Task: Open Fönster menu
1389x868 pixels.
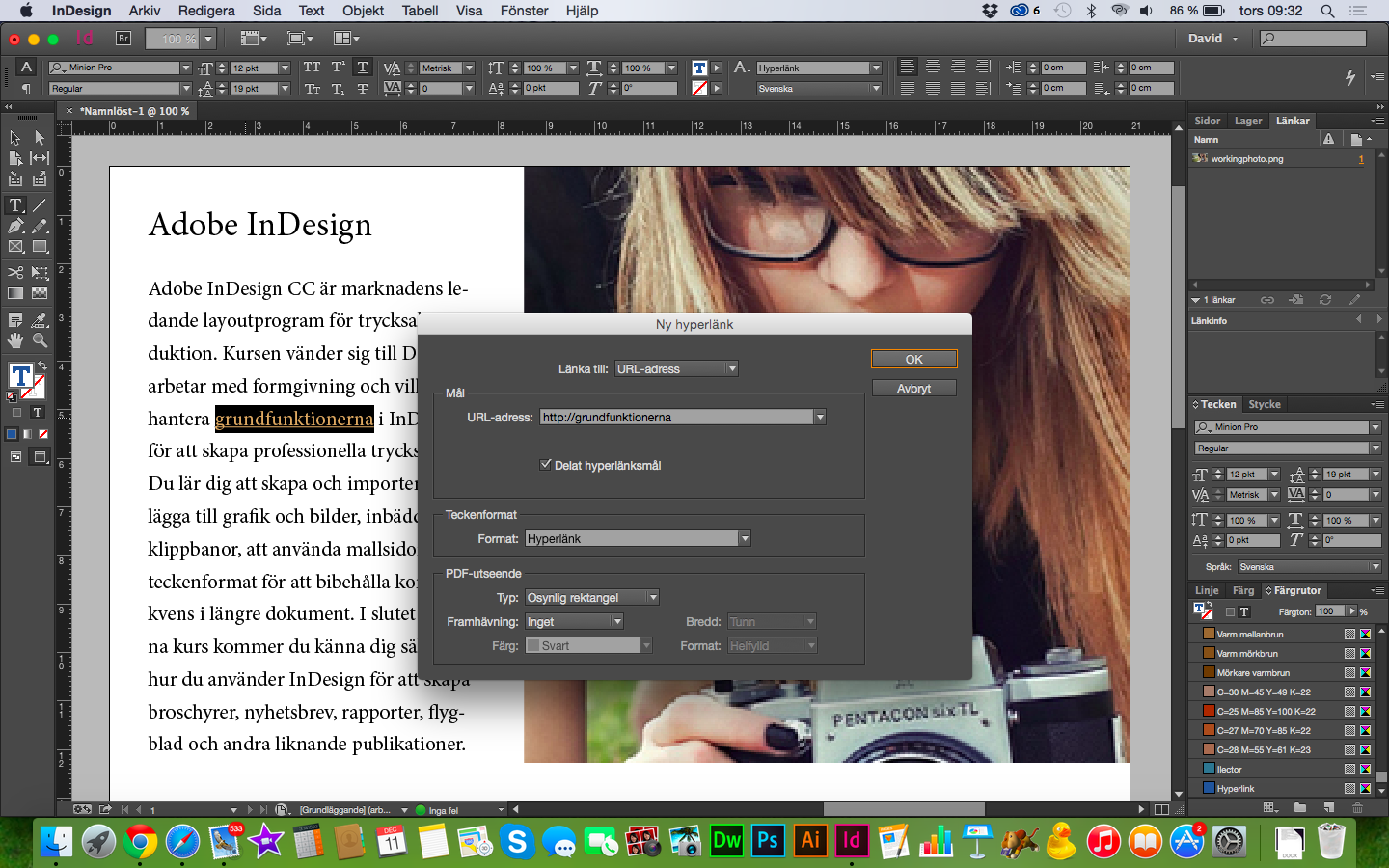Action: pos(524,11)
